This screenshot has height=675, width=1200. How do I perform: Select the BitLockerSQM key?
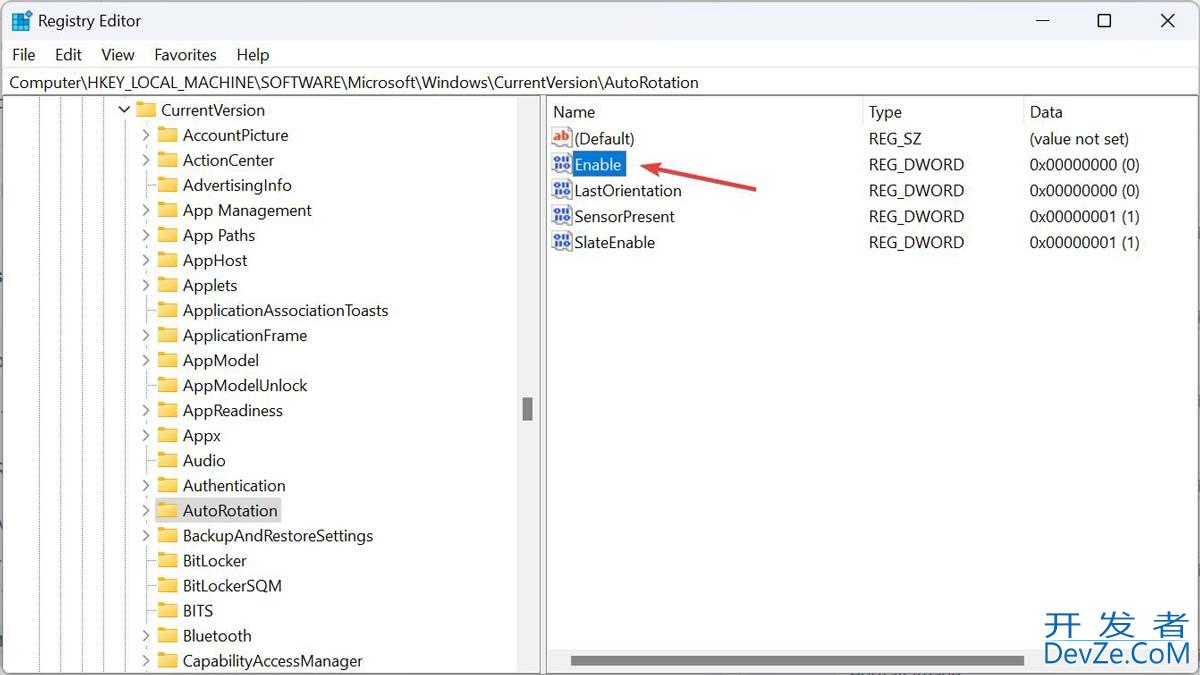[x=232, y=585]
